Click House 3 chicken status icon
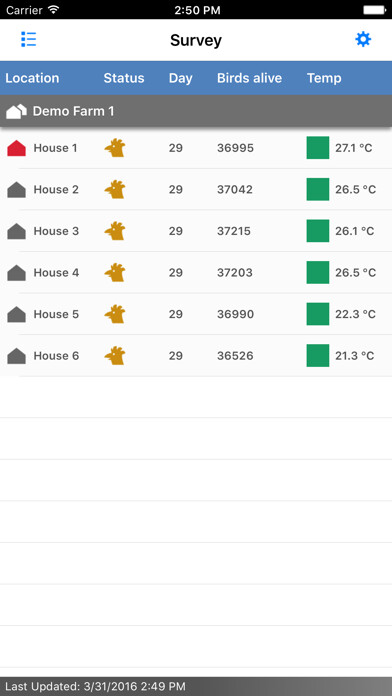Screen dimensions: 392x696 (115, 231)
